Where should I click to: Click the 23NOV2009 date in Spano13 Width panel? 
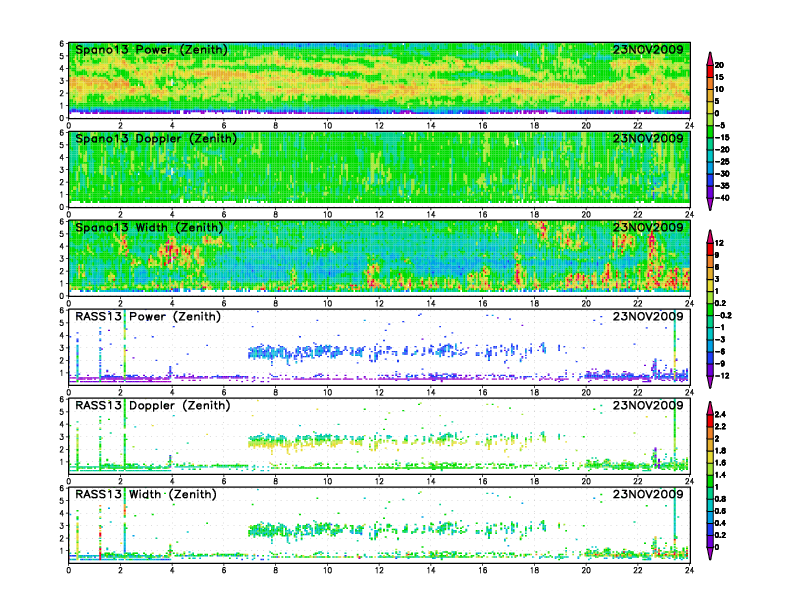coord(648,227)
